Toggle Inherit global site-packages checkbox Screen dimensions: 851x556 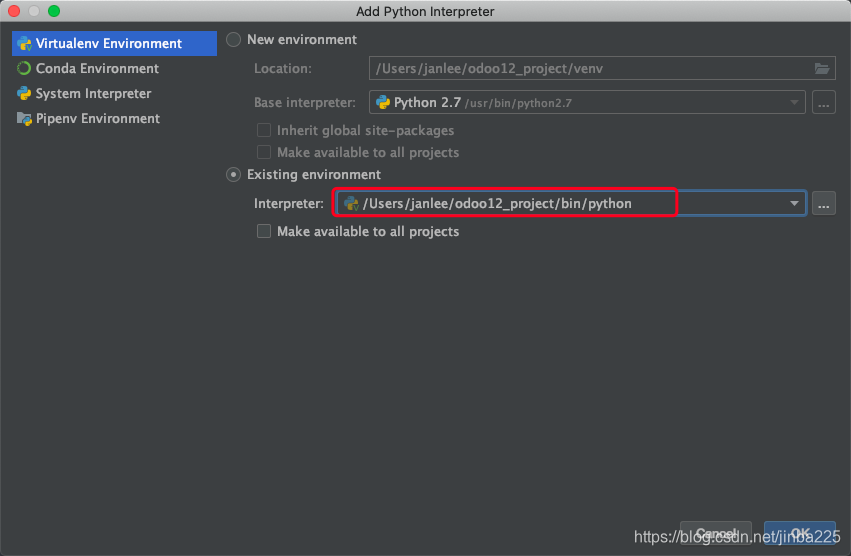(x=264, y=130)
